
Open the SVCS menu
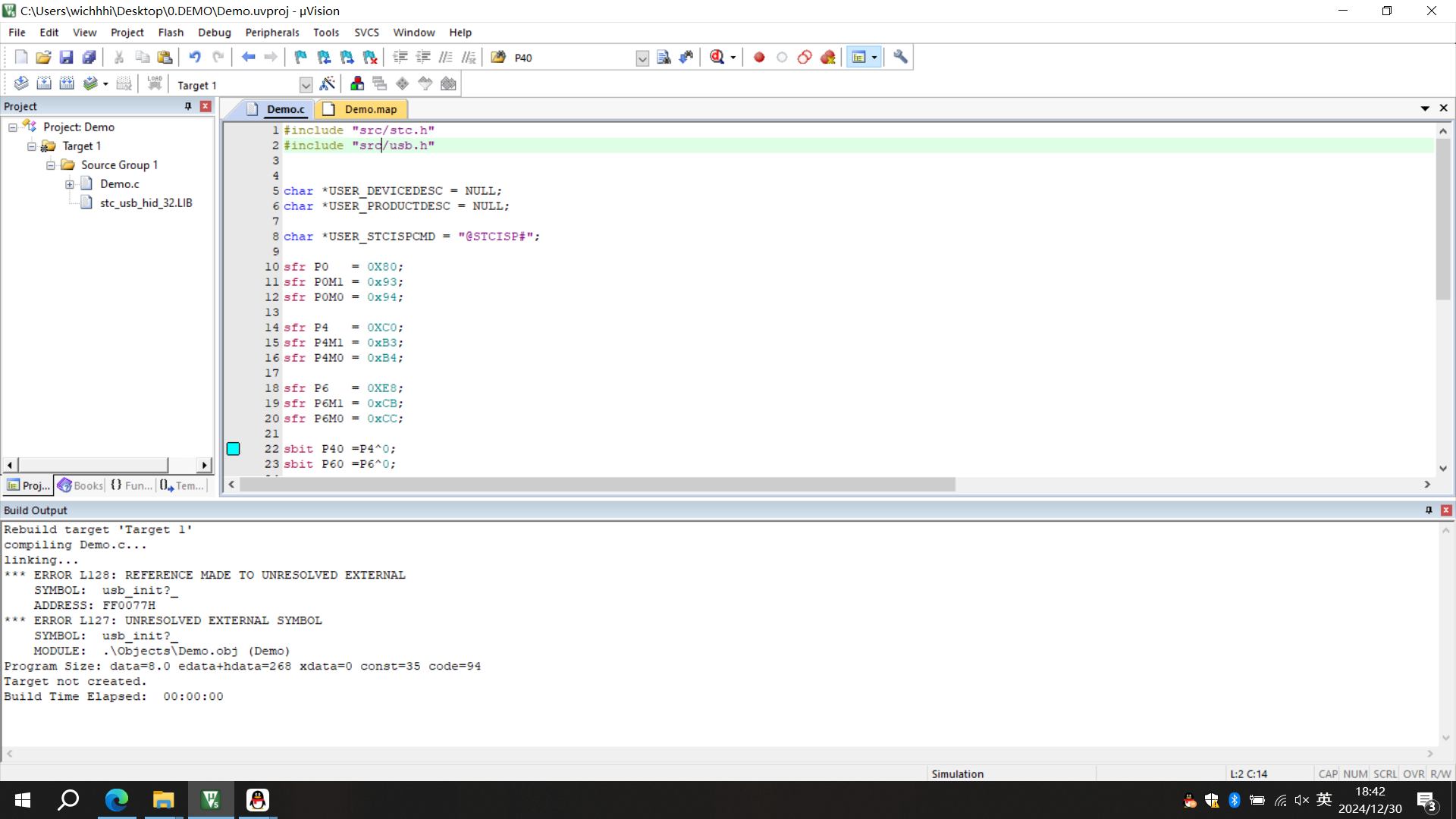tap(366, 33)
